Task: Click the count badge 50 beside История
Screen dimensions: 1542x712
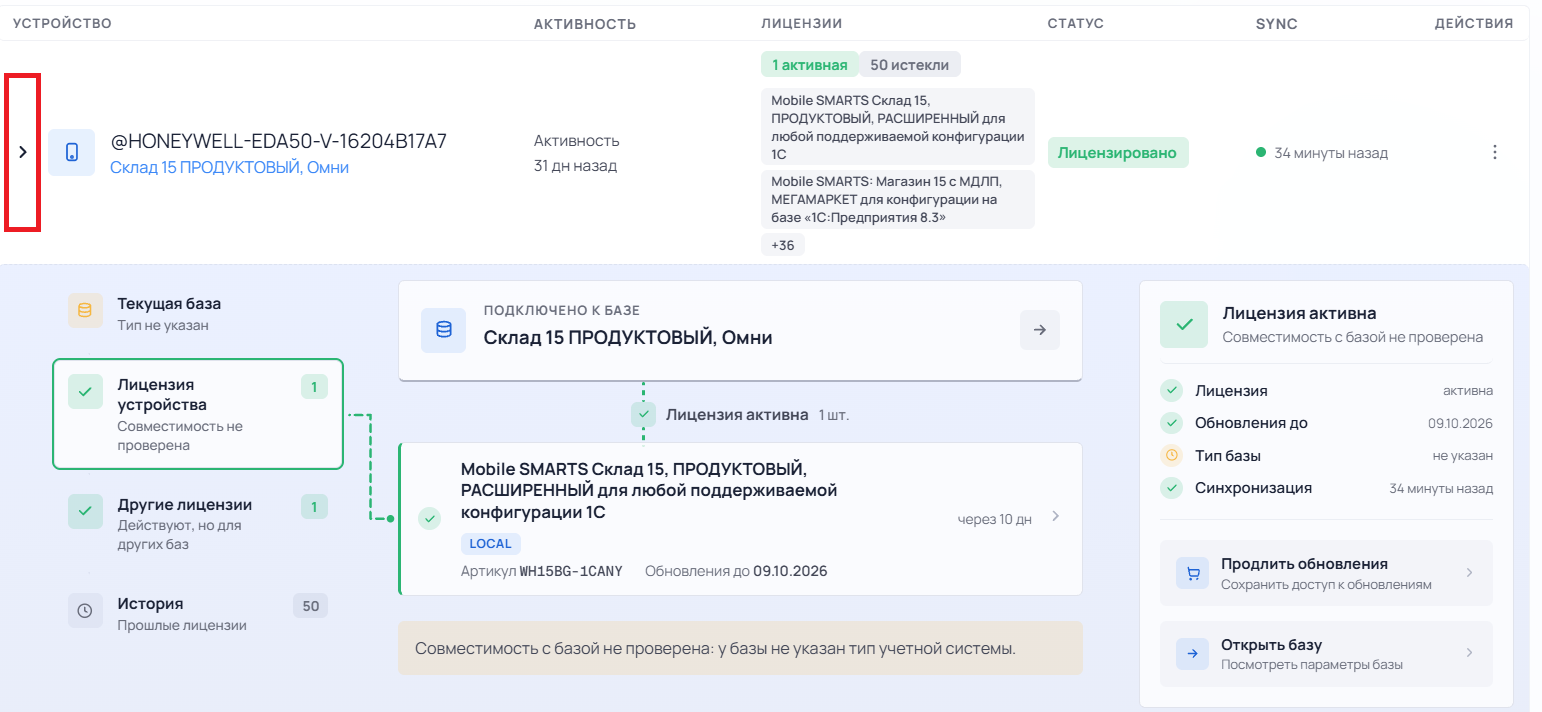Action: [310, 606]
